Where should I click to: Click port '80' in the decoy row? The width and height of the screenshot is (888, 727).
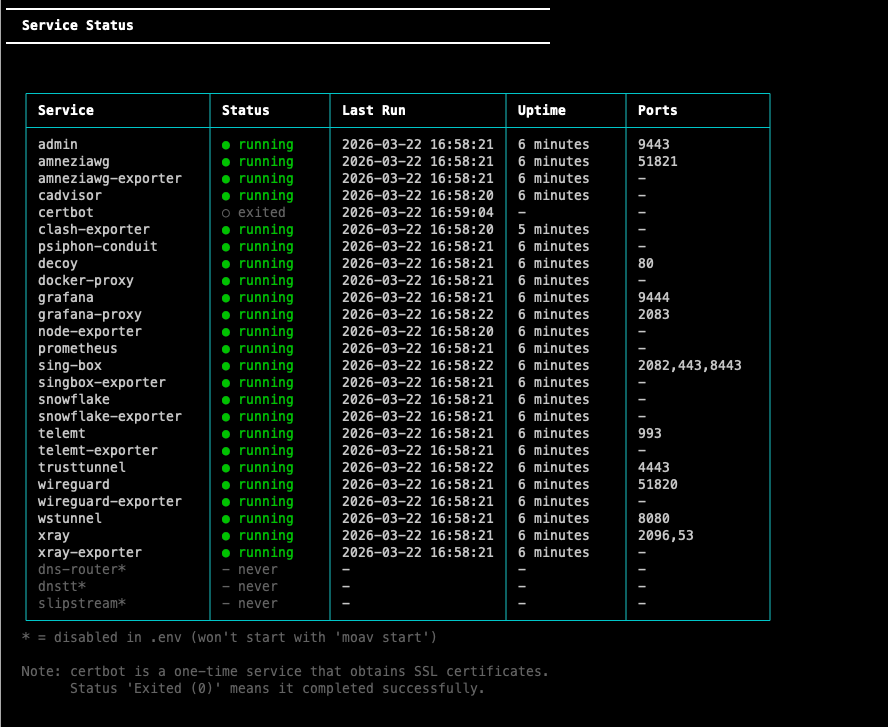click(646, 263)
